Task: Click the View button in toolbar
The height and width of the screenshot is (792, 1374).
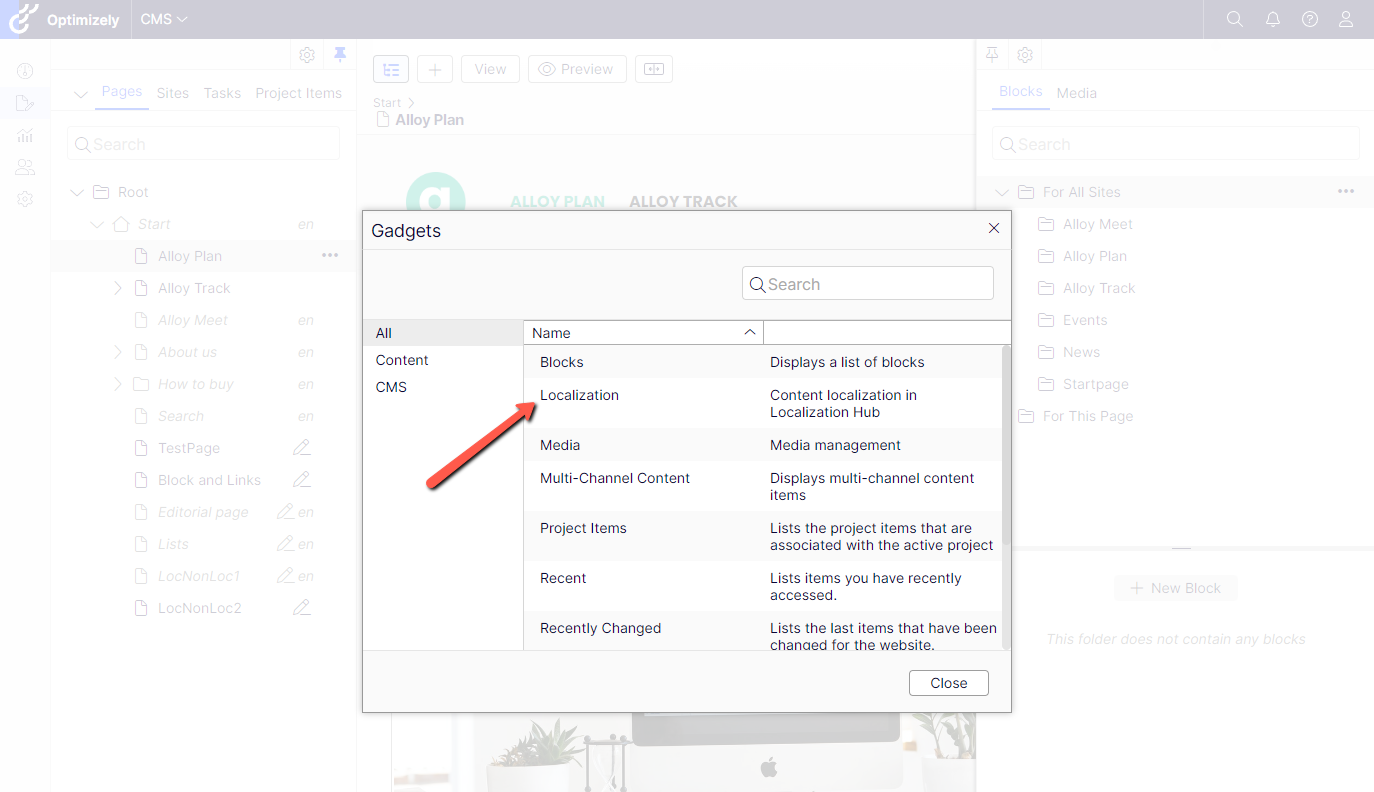Action: [490, 69]
